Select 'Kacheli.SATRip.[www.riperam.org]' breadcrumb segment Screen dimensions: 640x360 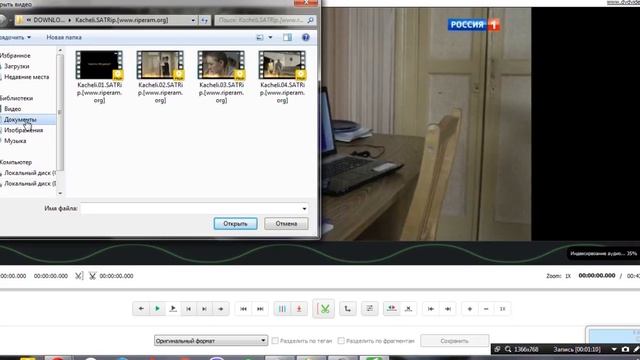coord(122,20)
